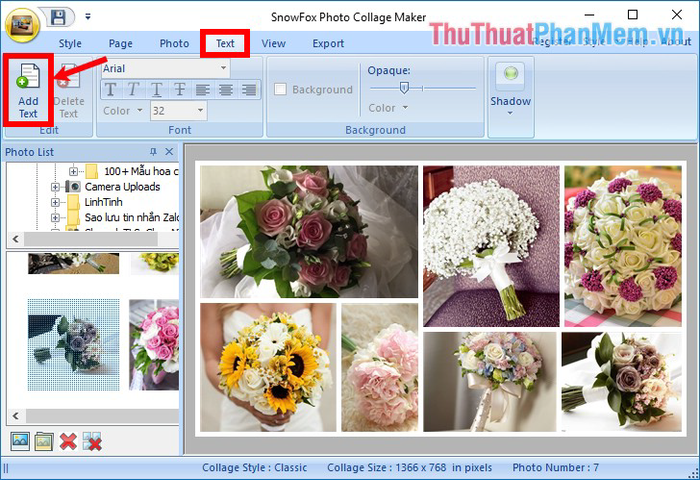This screenshot has width=700, height=480.
Task: Save the collage with the floppy icon
Action: click(58, 17)
